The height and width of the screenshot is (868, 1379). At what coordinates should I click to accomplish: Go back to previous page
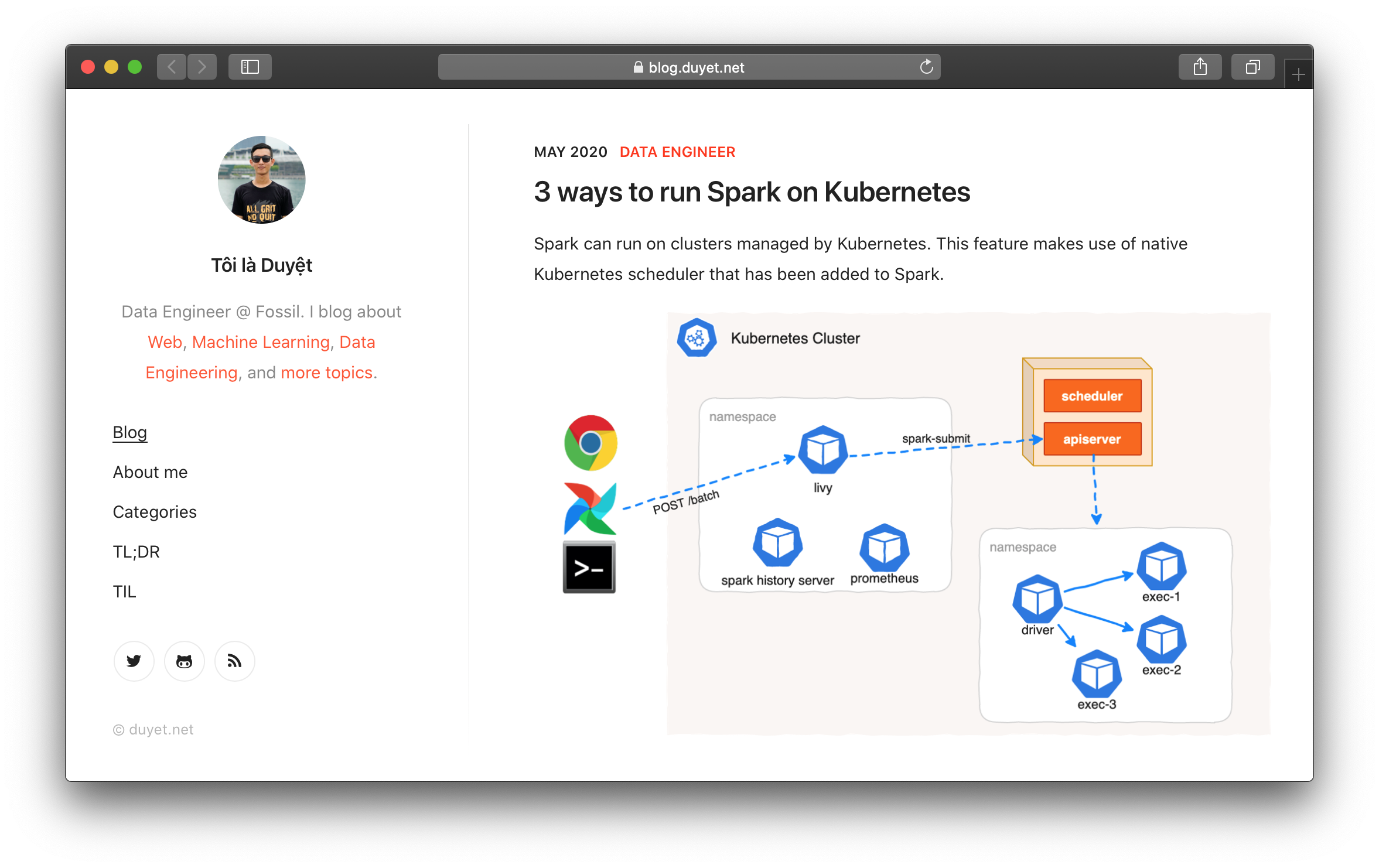(x=172, y=67)
